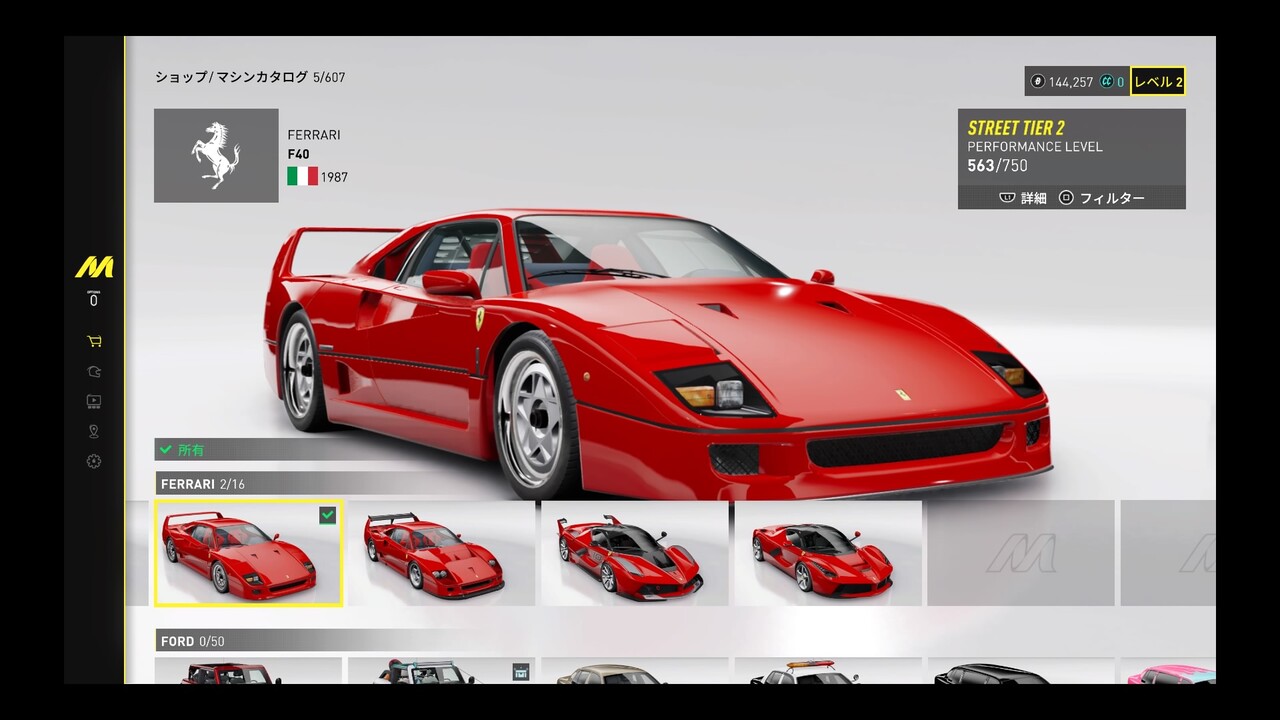Image resolution: width=1280 pixels, height=720 pixels.
Task: Click the CC Crew Credits icon
Action: pyautogui.click(x=1106, y=82)
